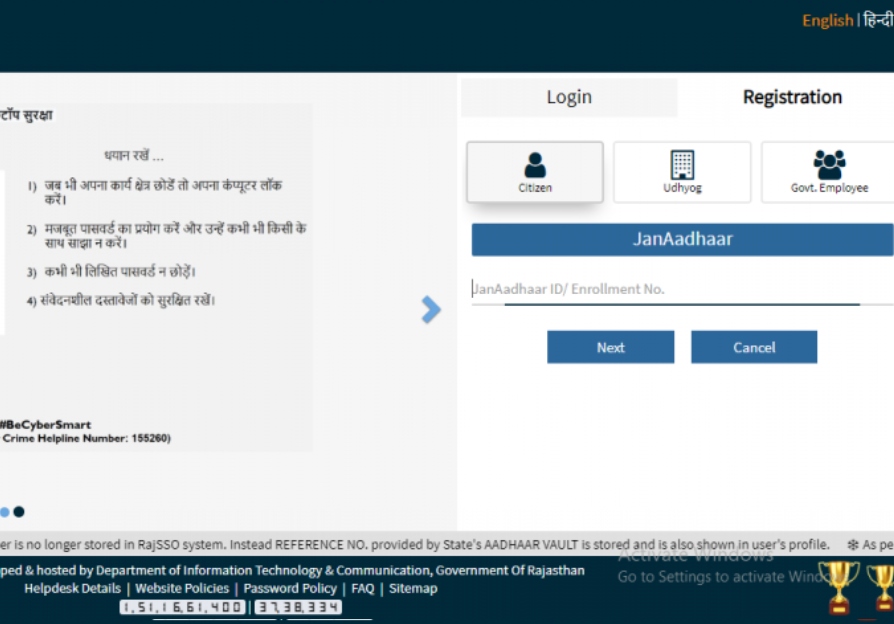The width and height of the screenshot is (894, 624).
Task: Click Crime Helpline Number 155260 text
Action: (86, 438)
